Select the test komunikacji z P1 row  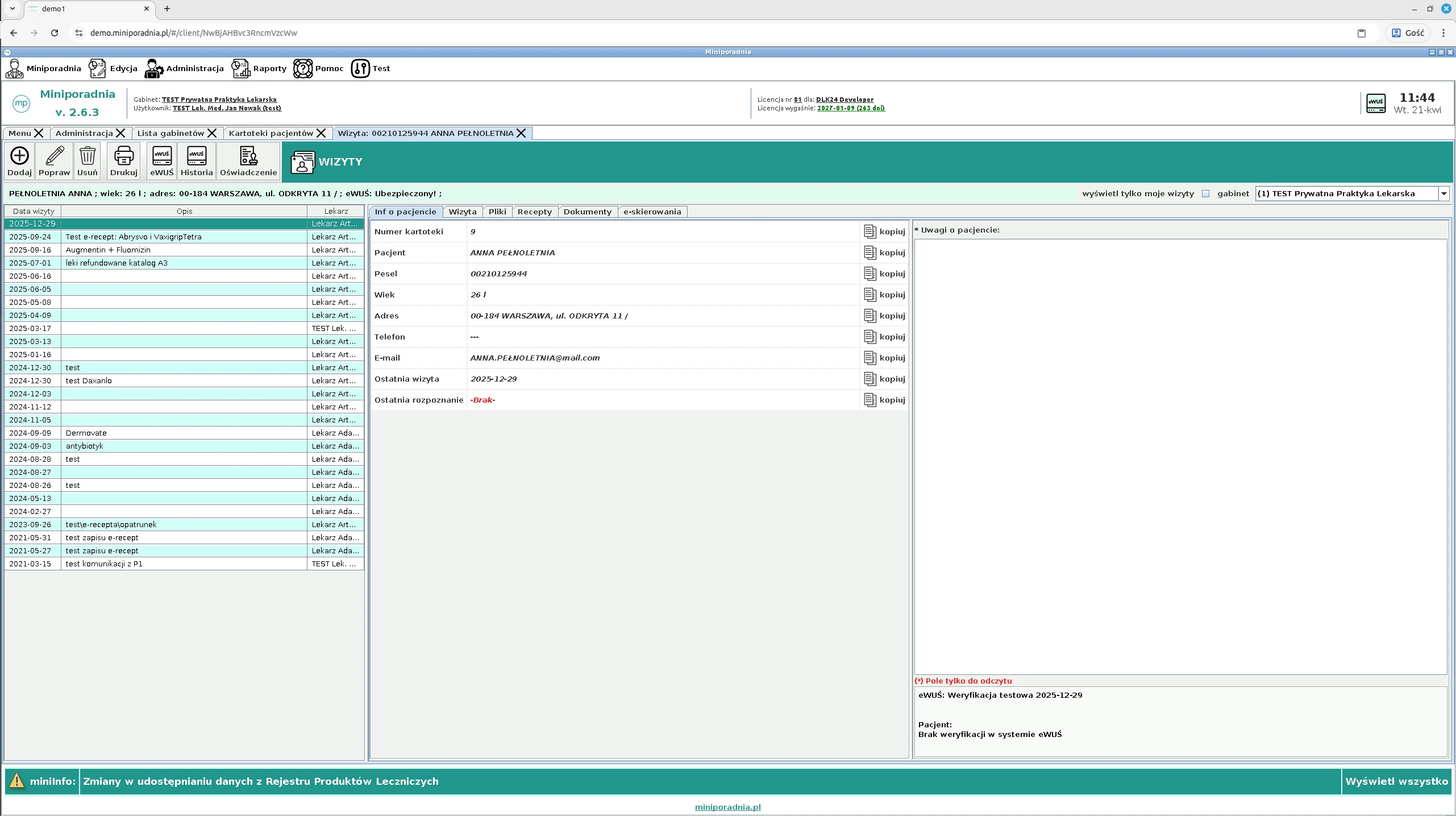coord(184,564)
